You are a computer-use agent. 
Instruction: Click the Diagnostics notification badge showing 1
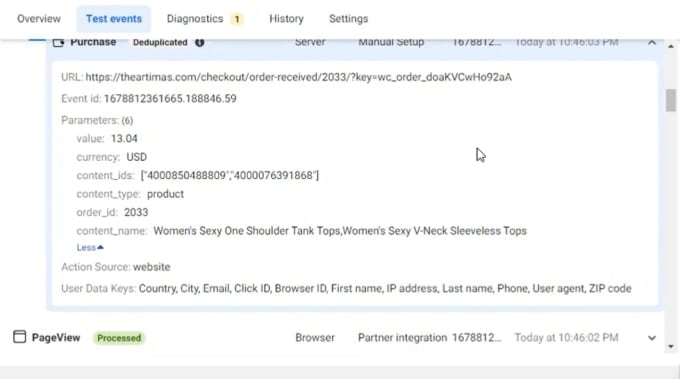pyautogui.click(x=237, y=19)
